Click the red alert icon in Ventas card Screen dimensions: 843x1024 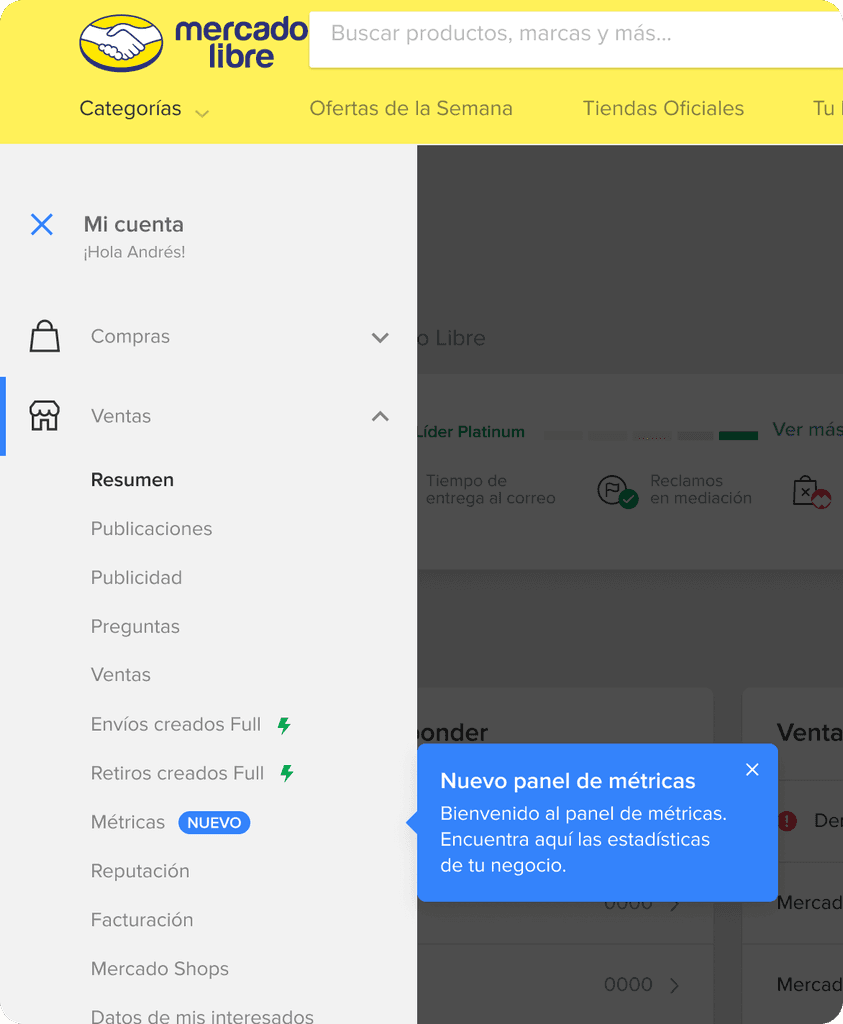(787, 820)
